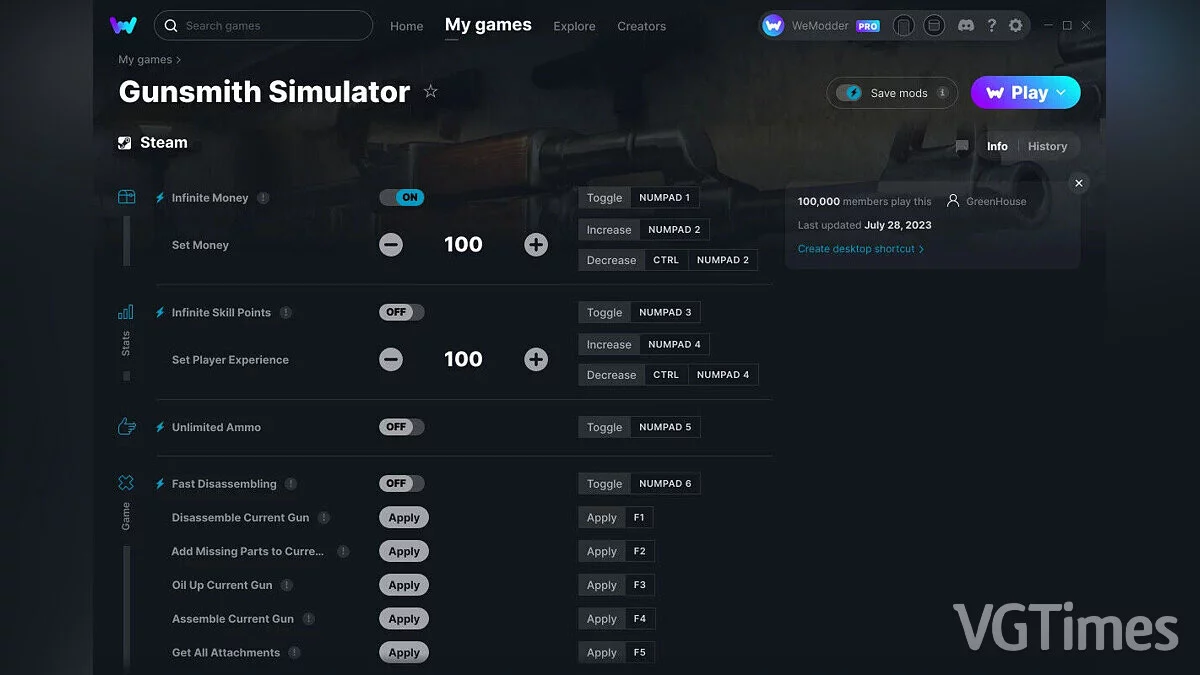Viewport: 1200px width, 675px height.
Task: Select the Info tab
Action: (x=997, y=146)
